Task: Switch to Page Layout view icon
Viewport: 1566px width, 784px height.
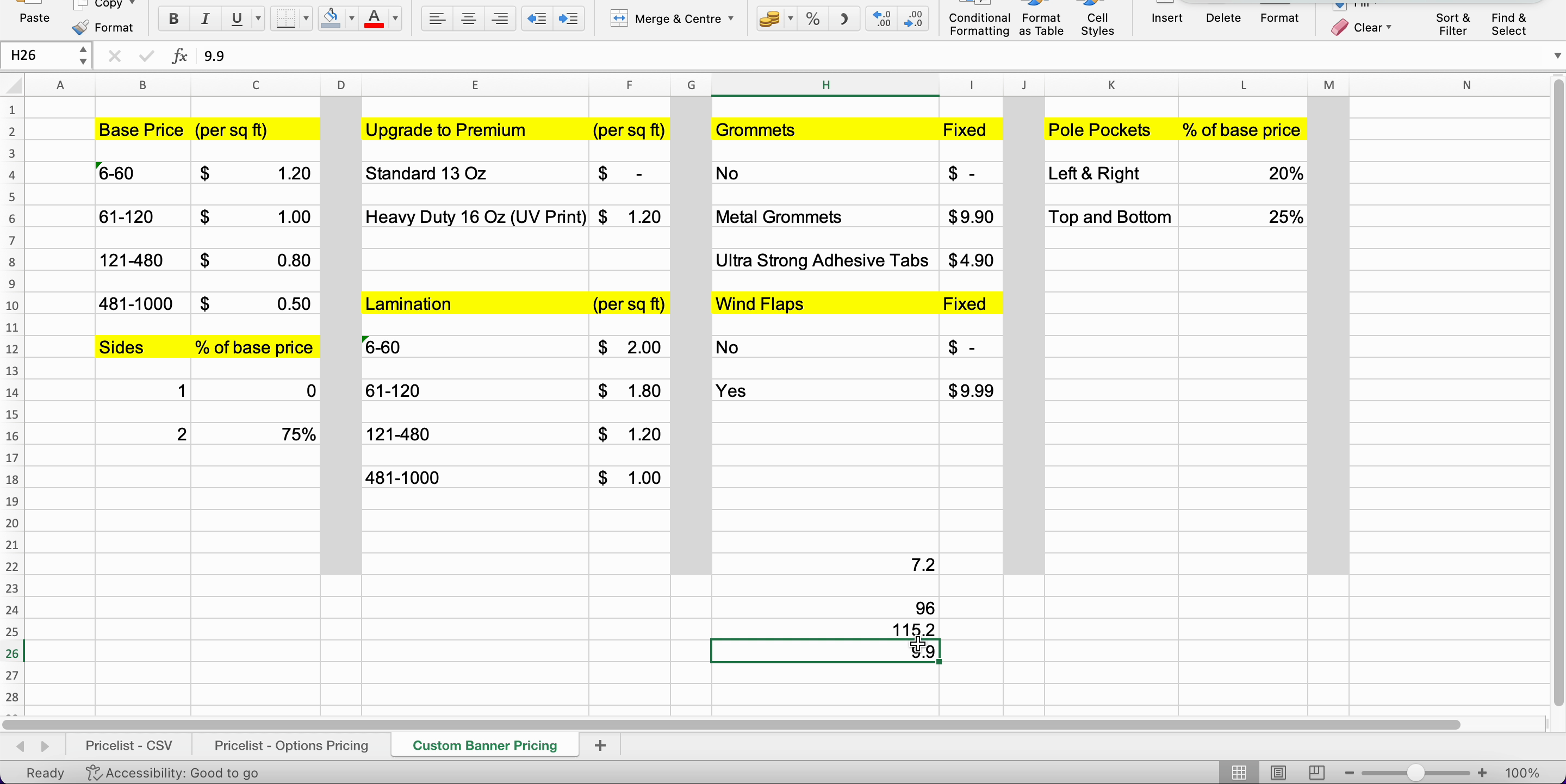Action: pos(1278,773)
